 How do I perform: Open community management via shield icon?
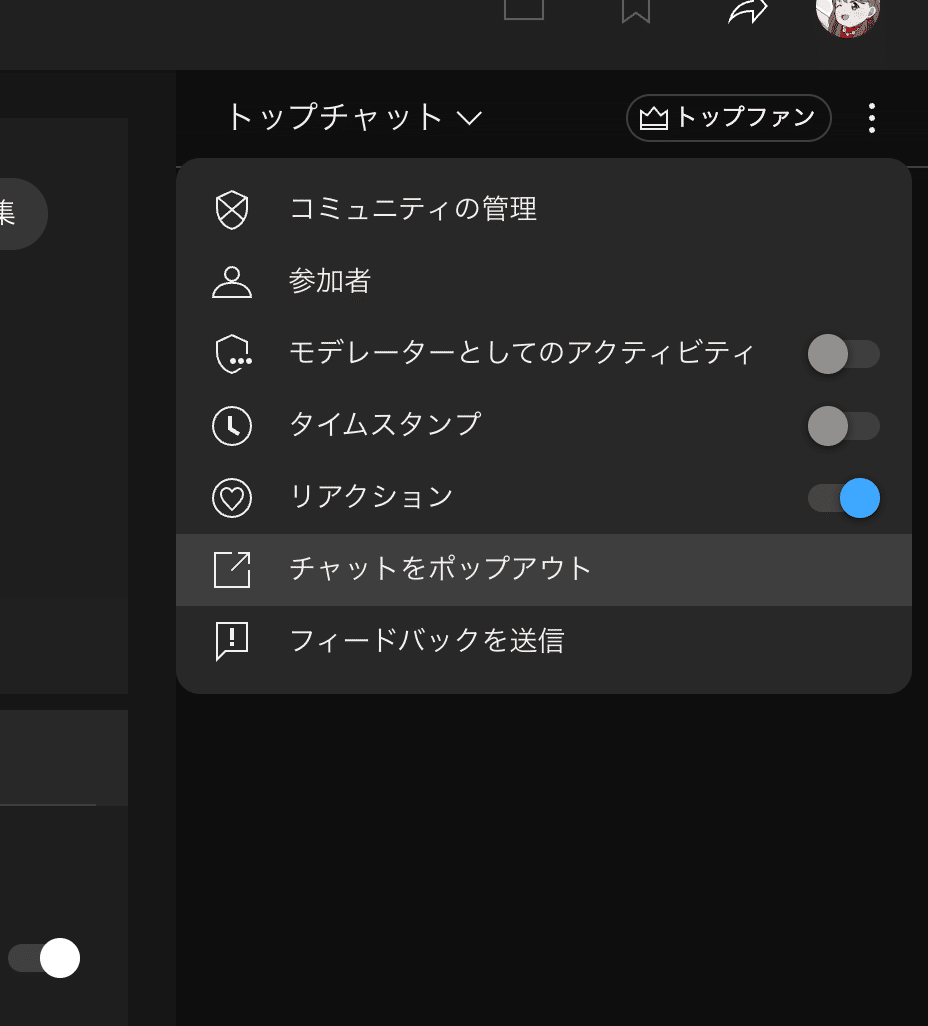click(232, 210)
